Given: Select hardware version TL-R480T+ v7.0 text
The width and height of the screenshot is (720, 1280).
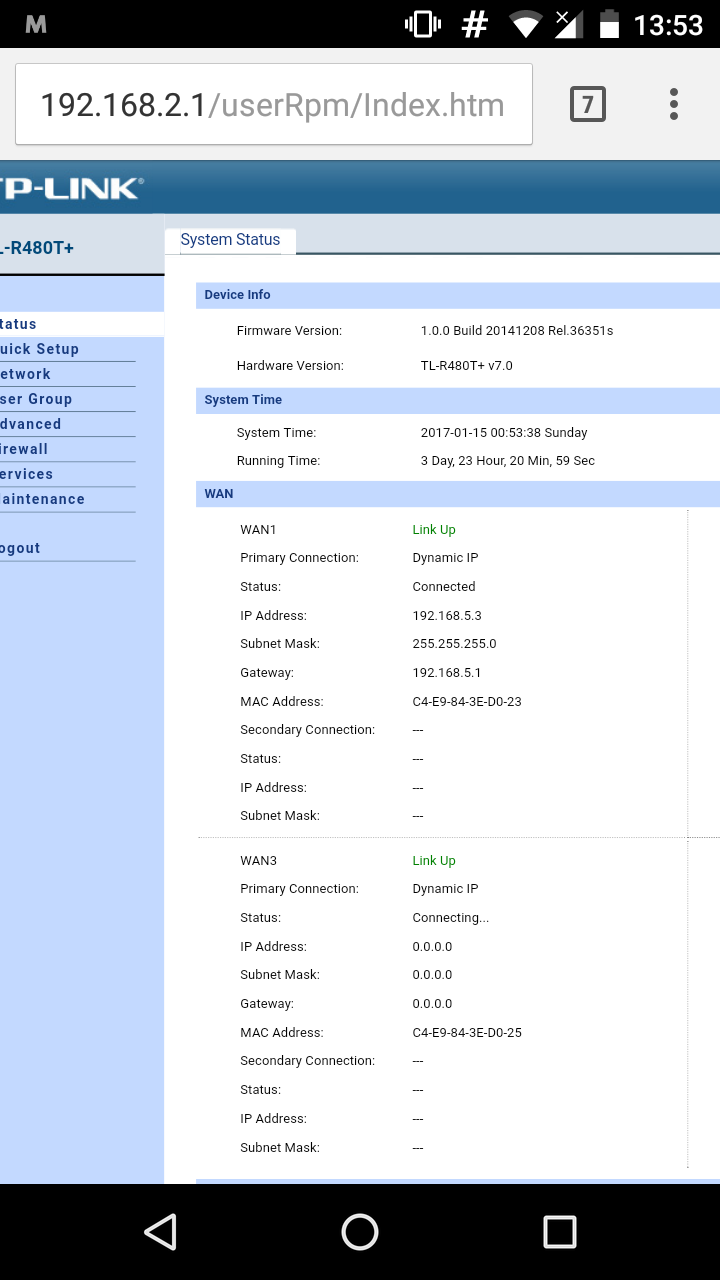Looking at the screenshot, I should pyautogui.click(x=467, y=366).
